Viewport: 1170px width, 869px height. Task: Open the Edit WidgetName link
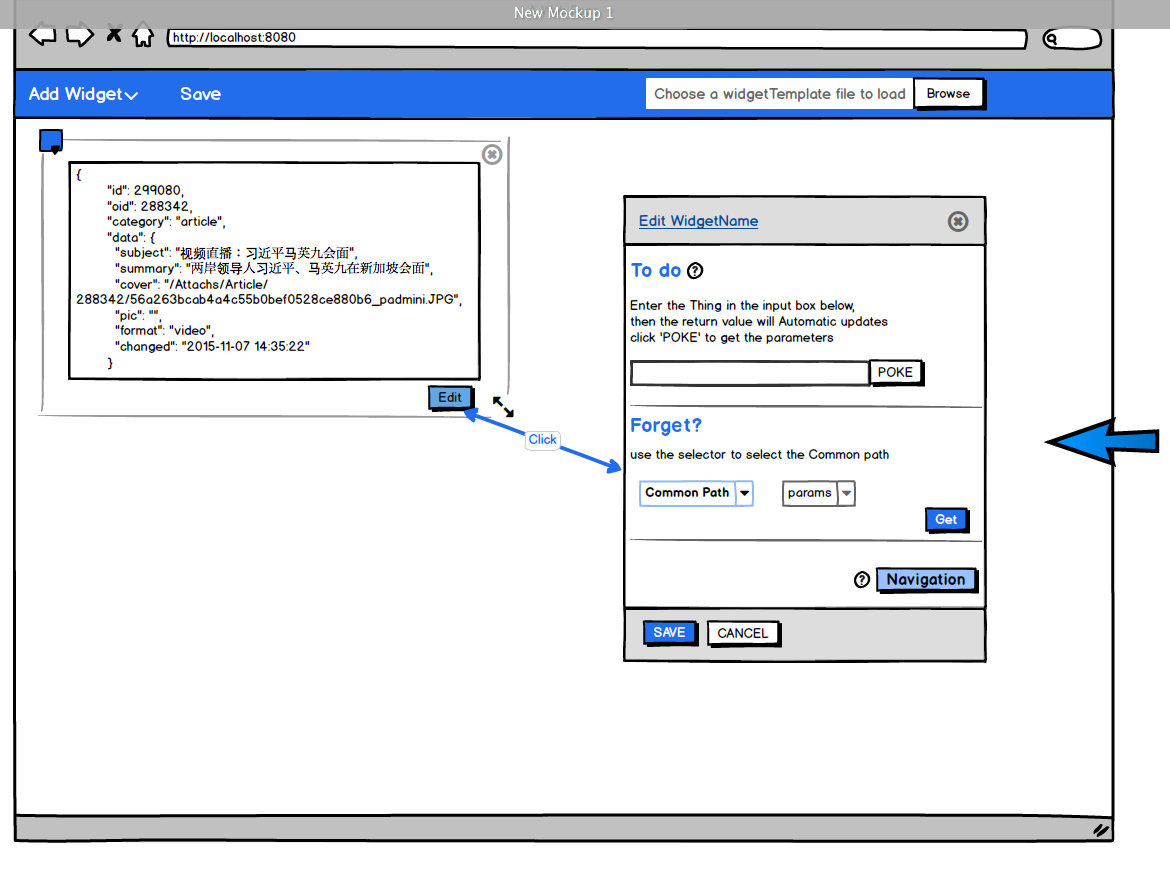698,221
